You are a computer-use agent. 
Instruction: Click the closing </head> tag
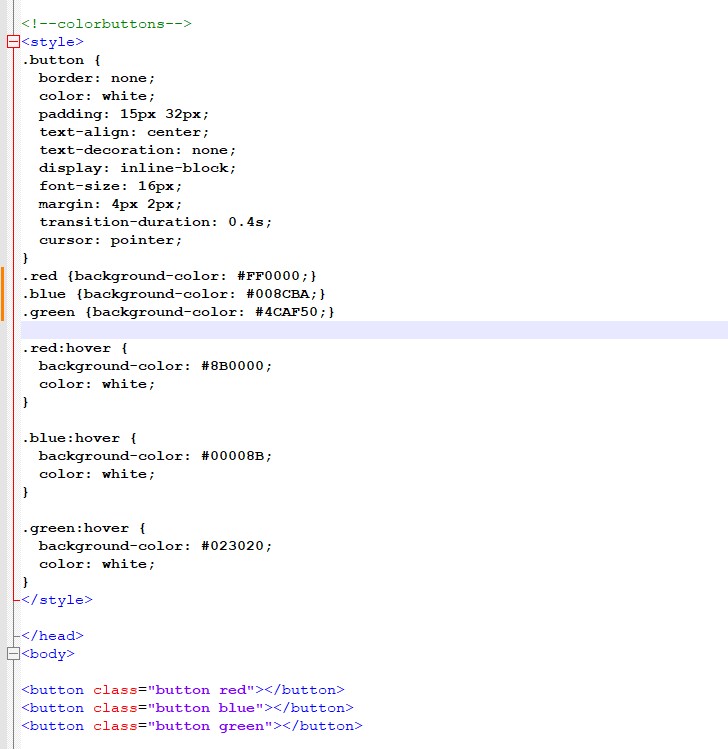click(x=53, y=636)
